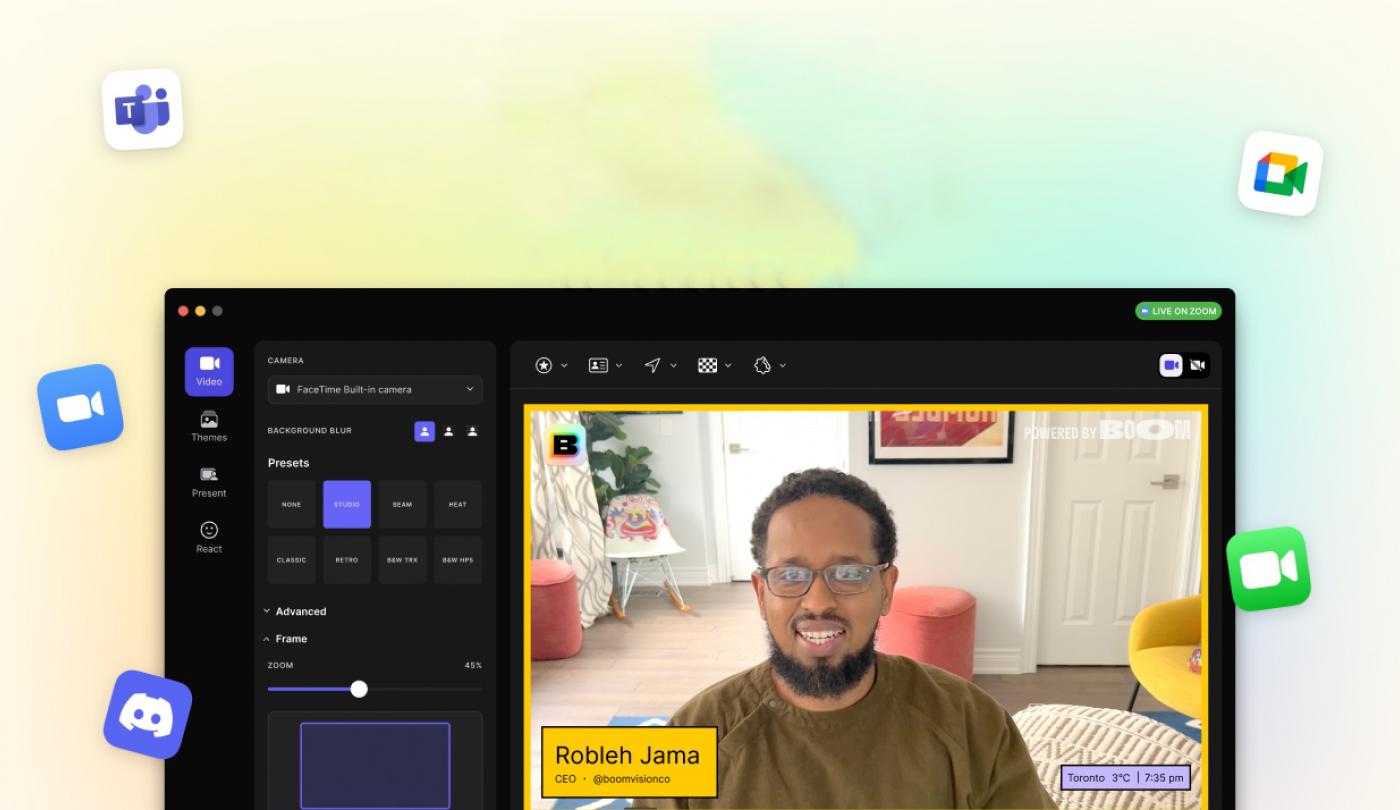The height and width of the screenshot is (810, 1400).
Task: Select the first background blur level
Action: click(x=425, y=431)
